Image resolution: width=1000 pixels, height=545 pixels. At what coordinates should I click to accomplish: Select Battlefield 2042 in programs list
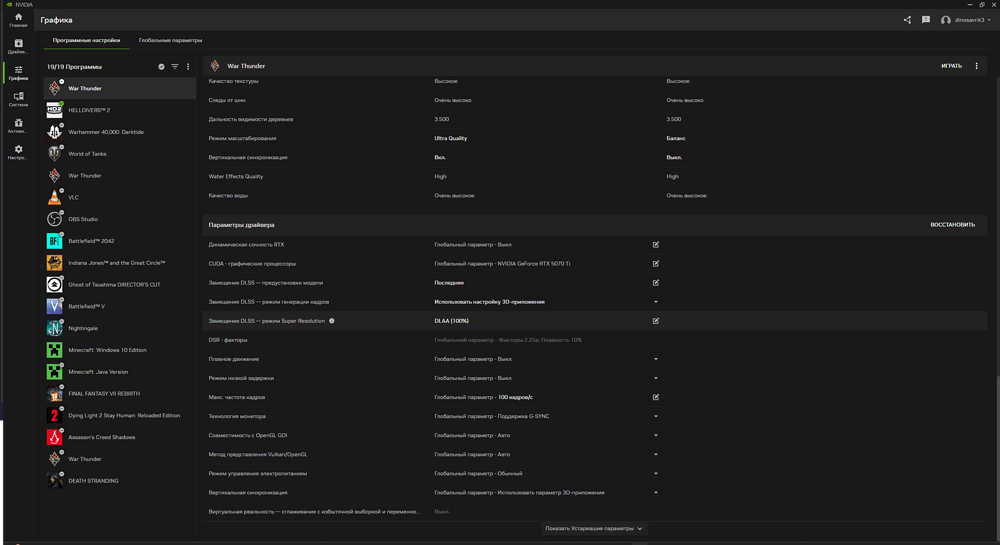tap(119, 241)
